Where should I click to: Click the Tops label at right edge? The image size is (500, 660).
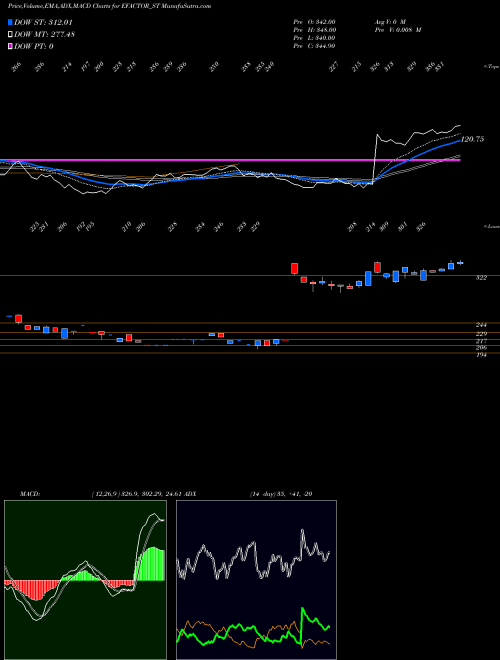tap(491, 67)
